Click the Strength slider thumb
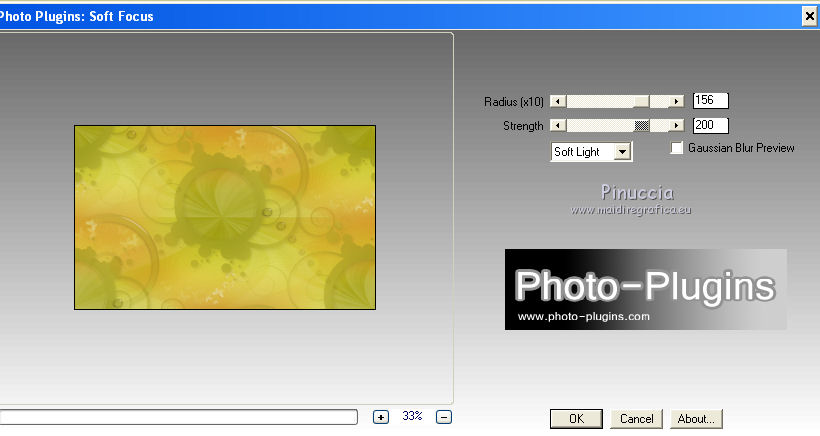 [x=642, y=125]
